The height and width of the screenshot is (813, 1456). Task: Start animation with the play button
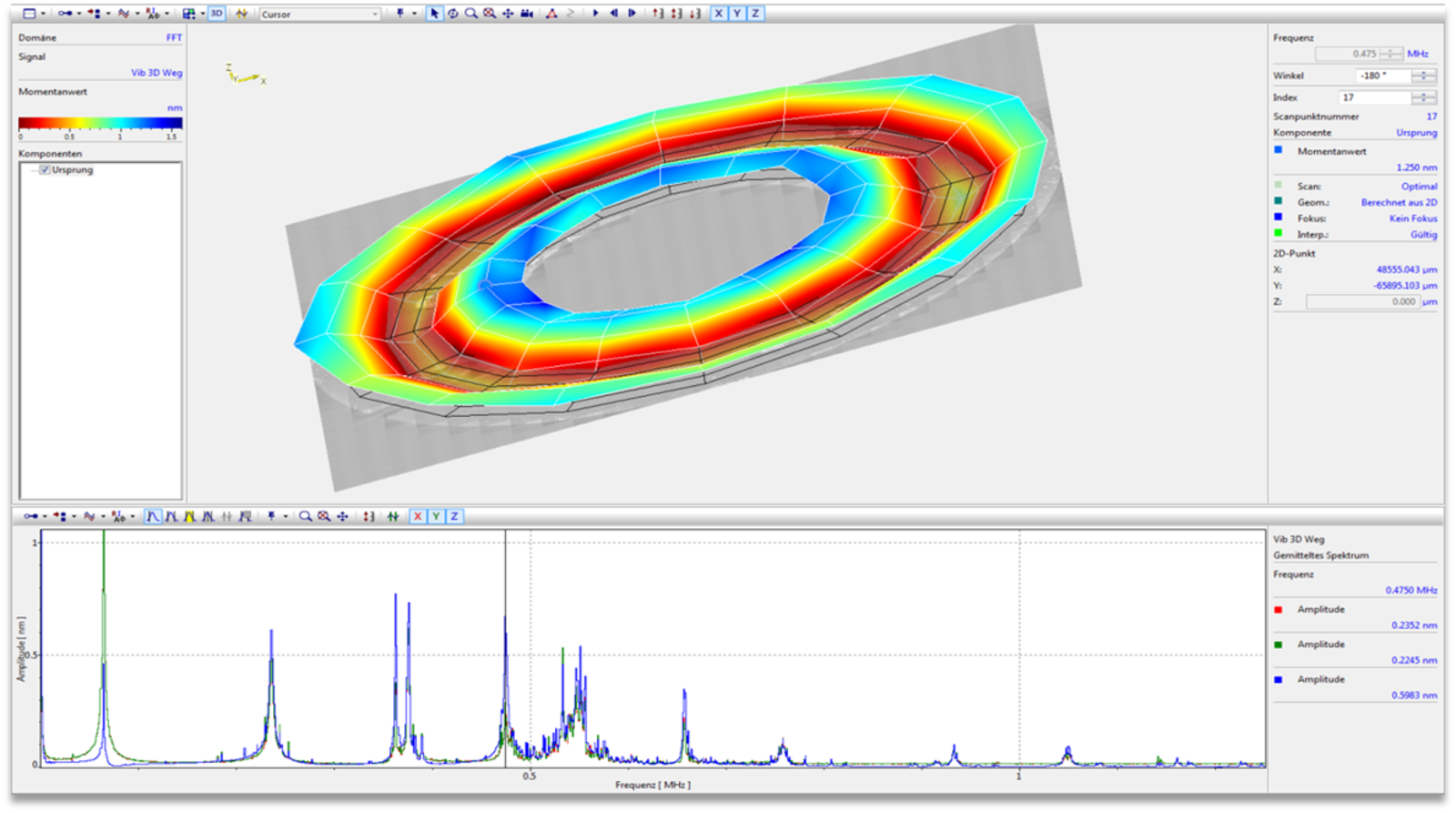(595, 14)
